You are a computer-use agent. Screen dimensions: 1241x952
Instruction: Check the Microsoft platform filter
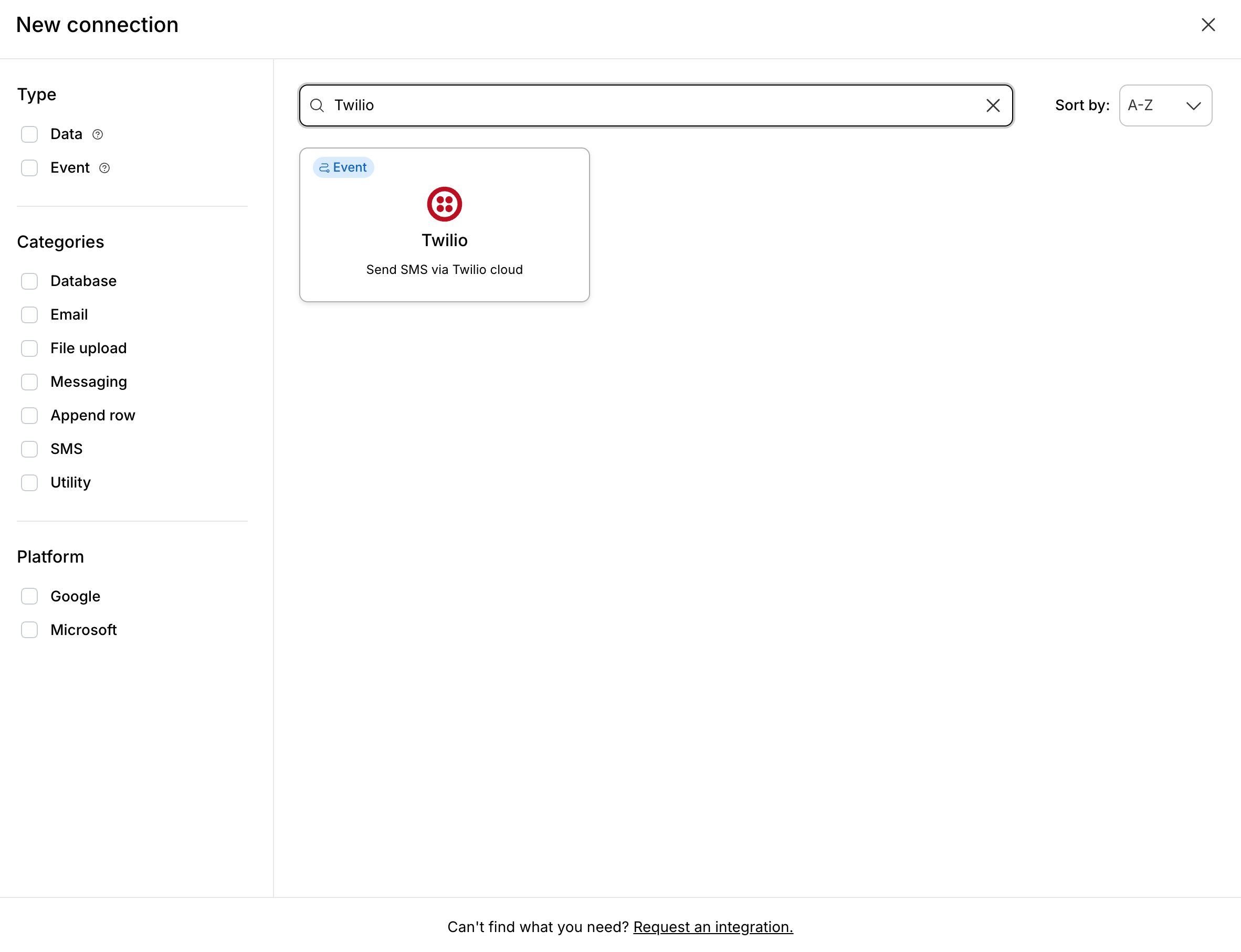click(29, 630)
